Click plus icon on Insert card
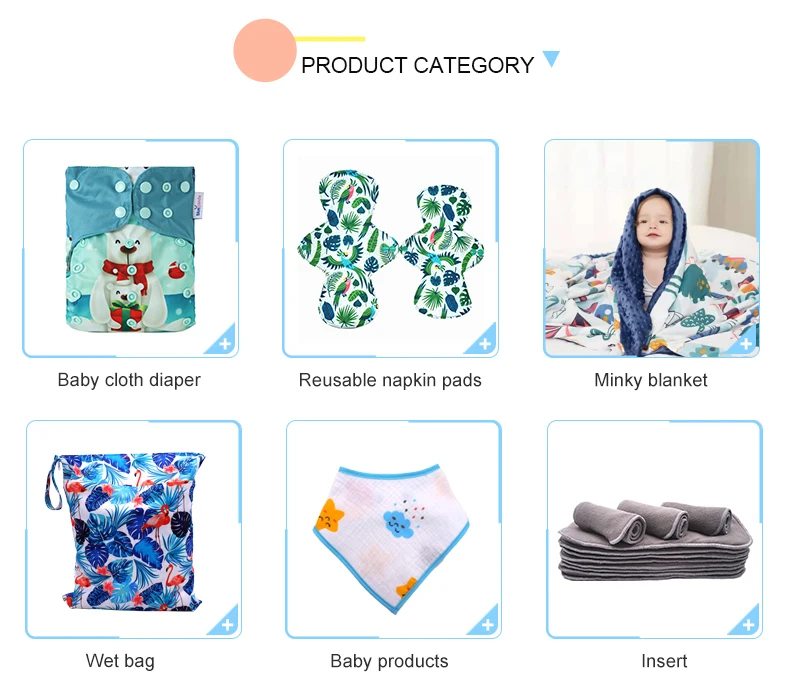 748,625
